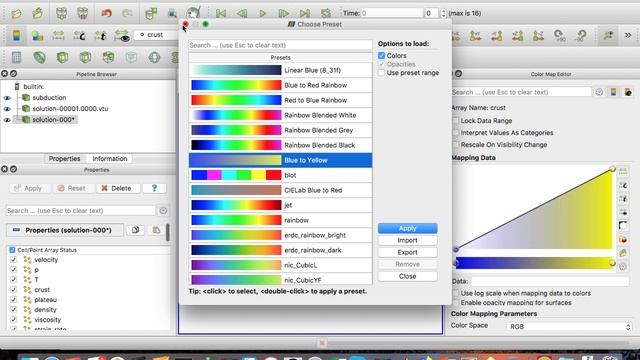
Task: Click the Threshold filter cube icon
Action: [x=108, y=58]
